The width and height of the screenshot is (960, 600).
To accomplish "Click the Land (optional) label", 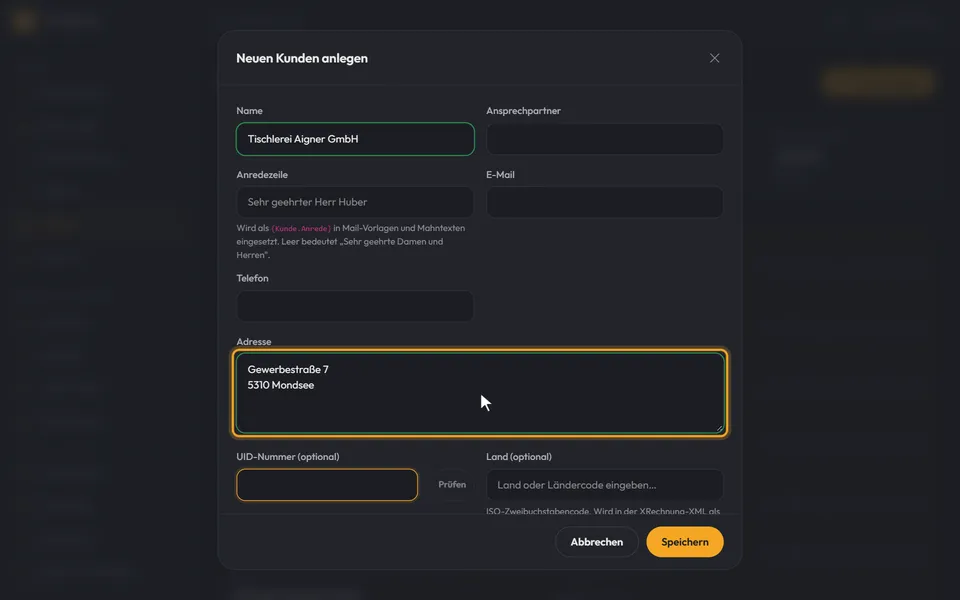I will 519,457.
